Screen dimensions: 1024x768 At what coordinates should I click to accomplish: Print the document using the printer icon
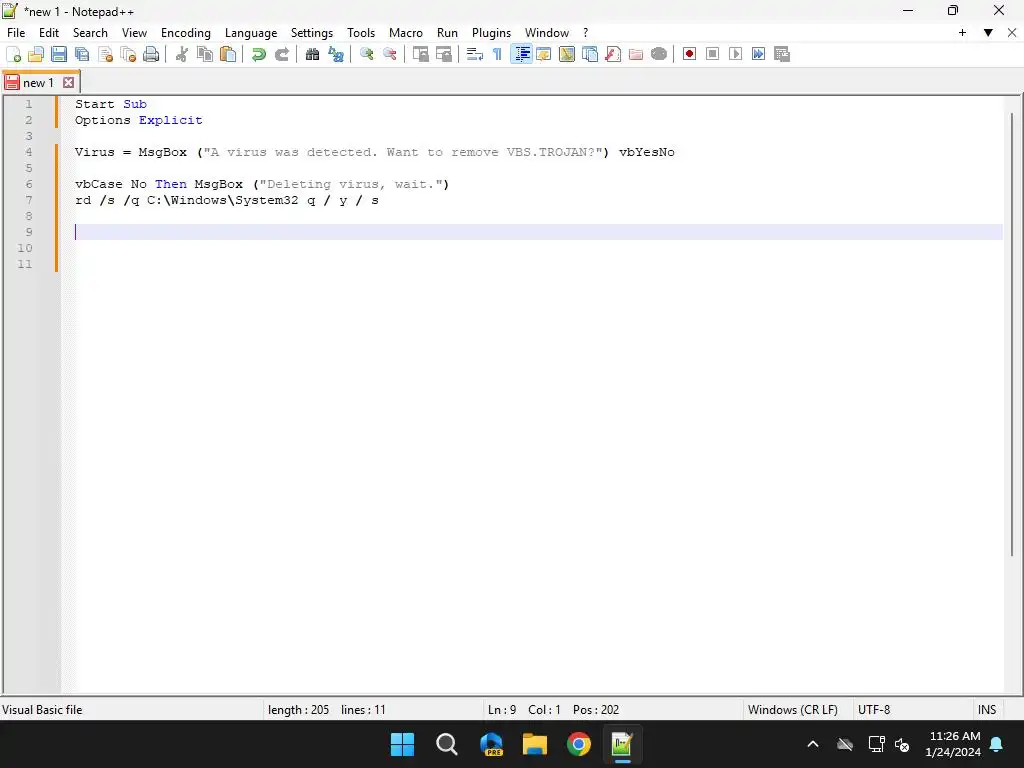point(151,54)
